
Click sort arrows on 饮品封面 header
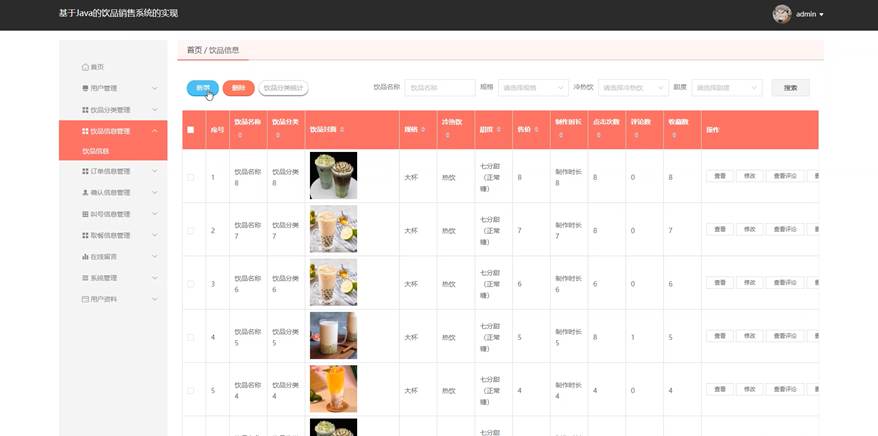[342, 129]
